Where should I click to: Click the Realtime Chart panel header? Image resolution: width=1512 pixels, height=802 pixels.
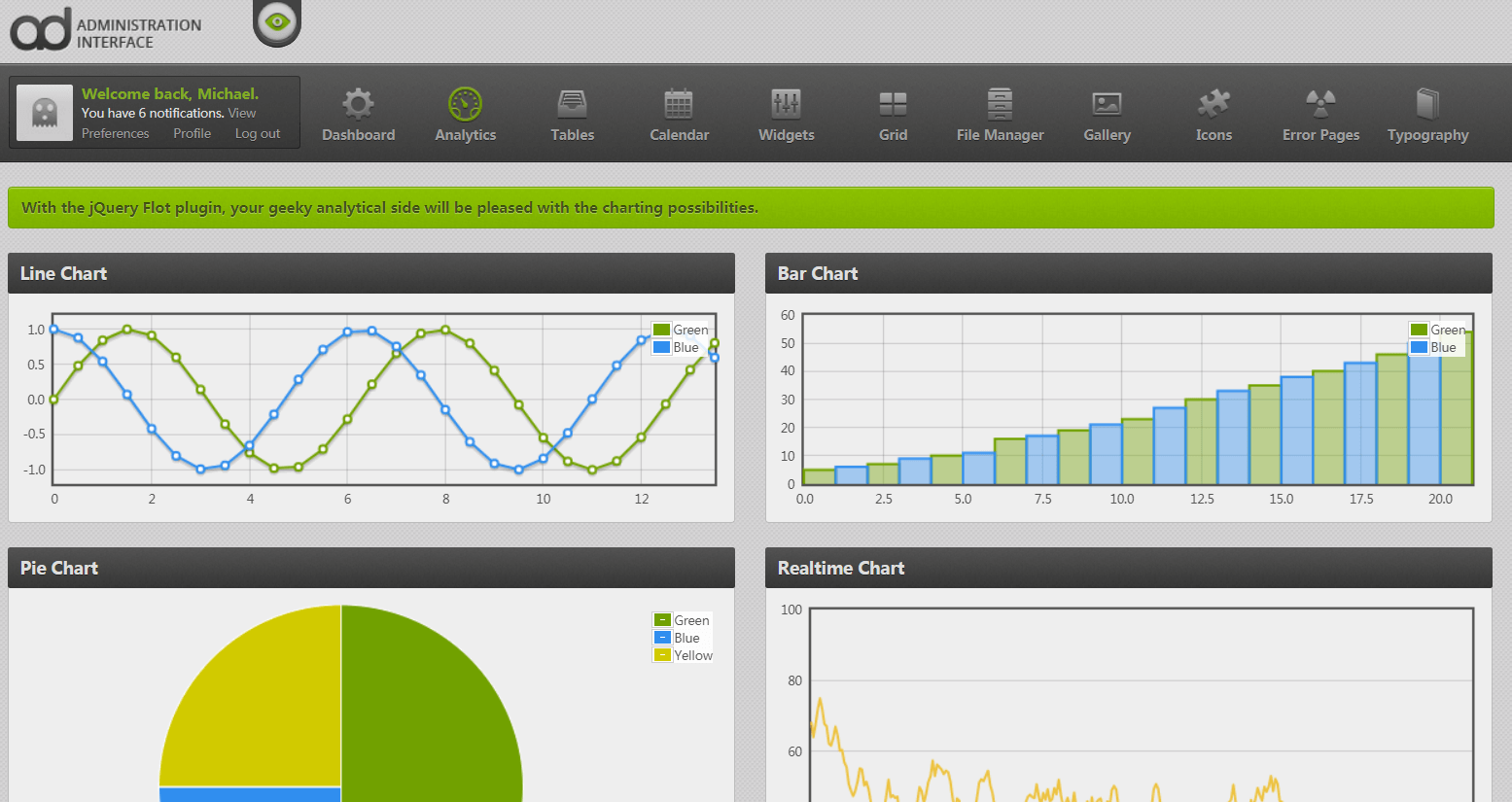point(1128,568)
